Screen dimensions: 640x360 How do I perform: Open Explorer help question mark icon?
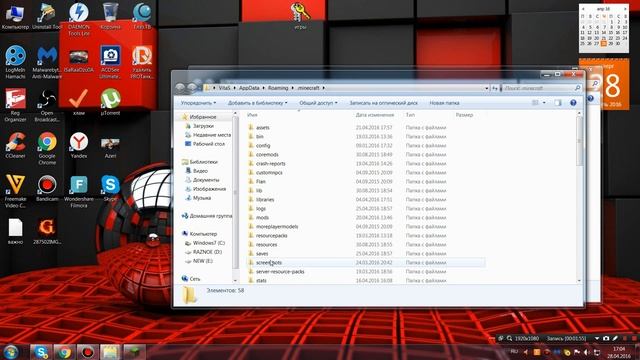point(573,103)
